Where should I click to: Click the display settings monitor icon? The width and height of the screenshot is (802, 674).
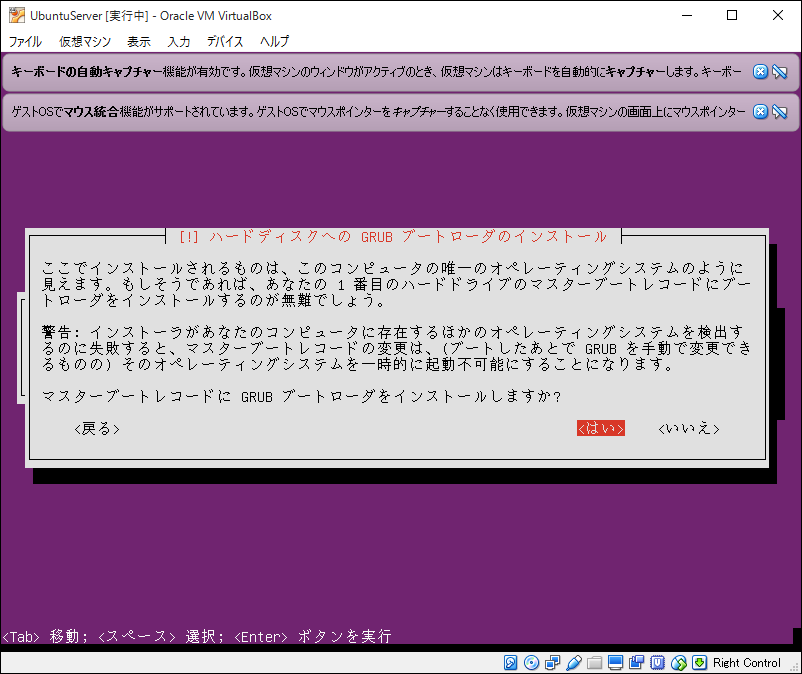coord(615,662)
